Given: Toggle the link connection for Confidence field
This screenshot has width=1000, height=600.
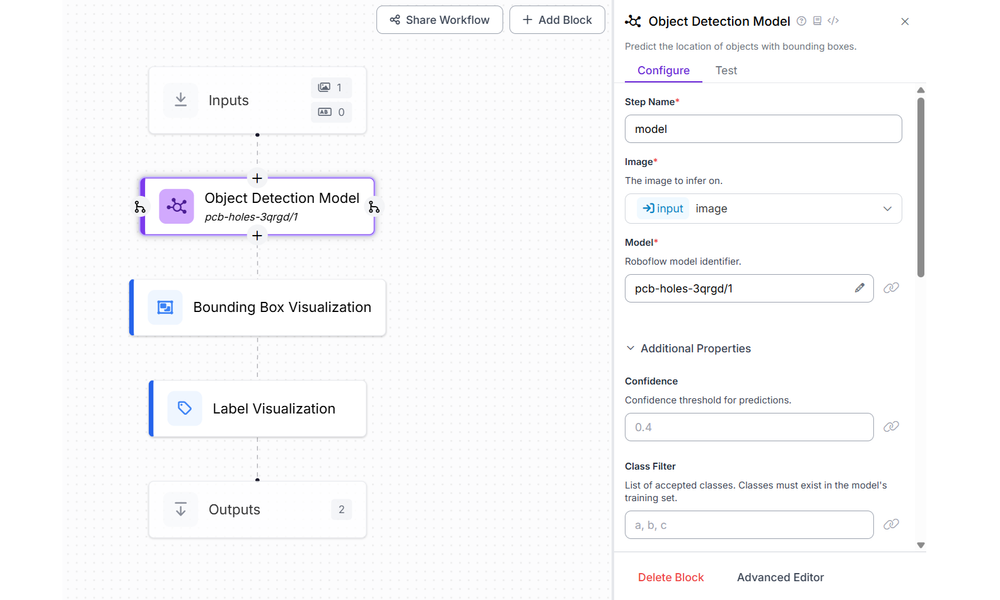Looking at the screenshot, I should [x=891, y=426].
